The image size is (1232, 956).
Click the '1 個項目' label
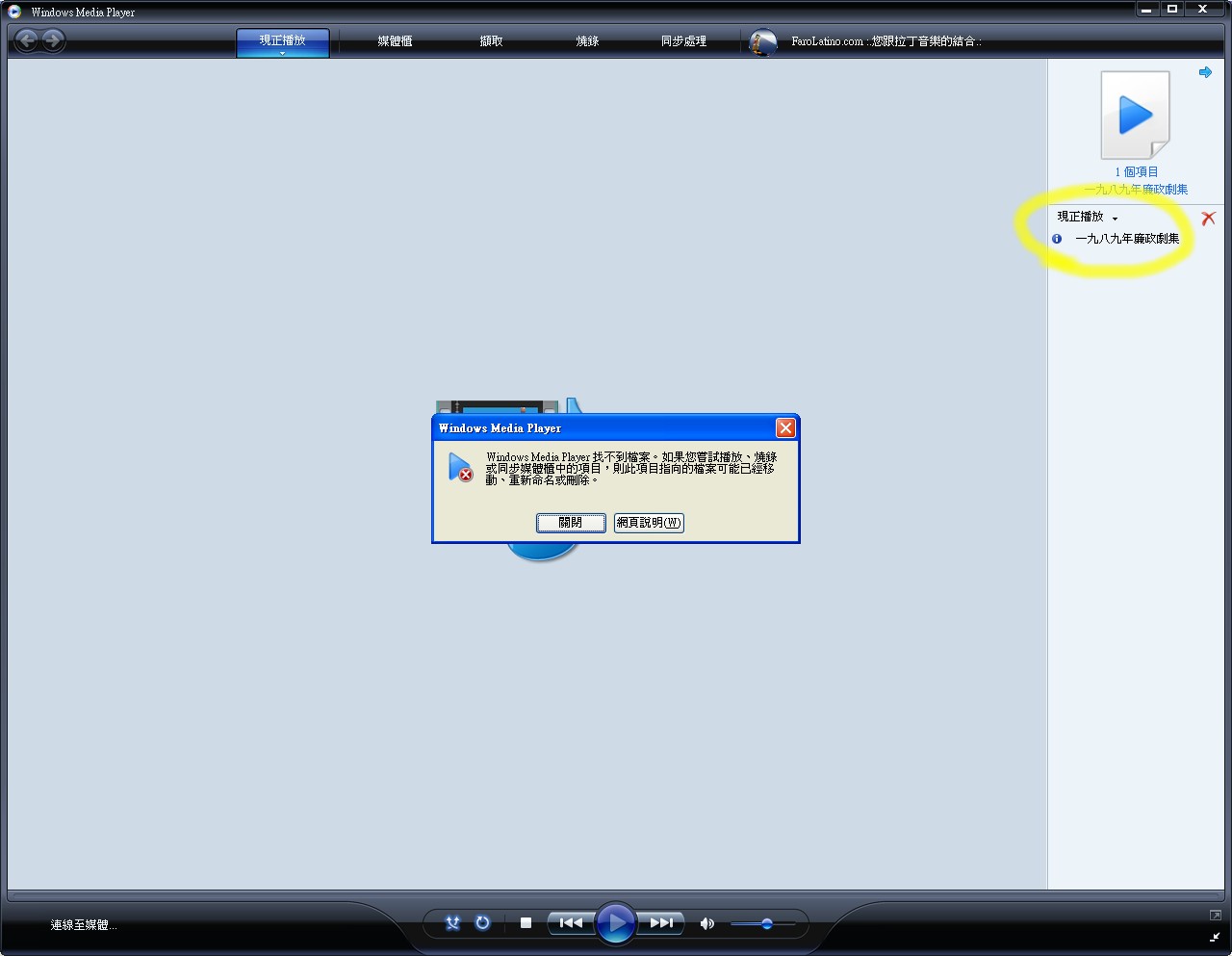pyautogui.click(x=1137, y=172)
